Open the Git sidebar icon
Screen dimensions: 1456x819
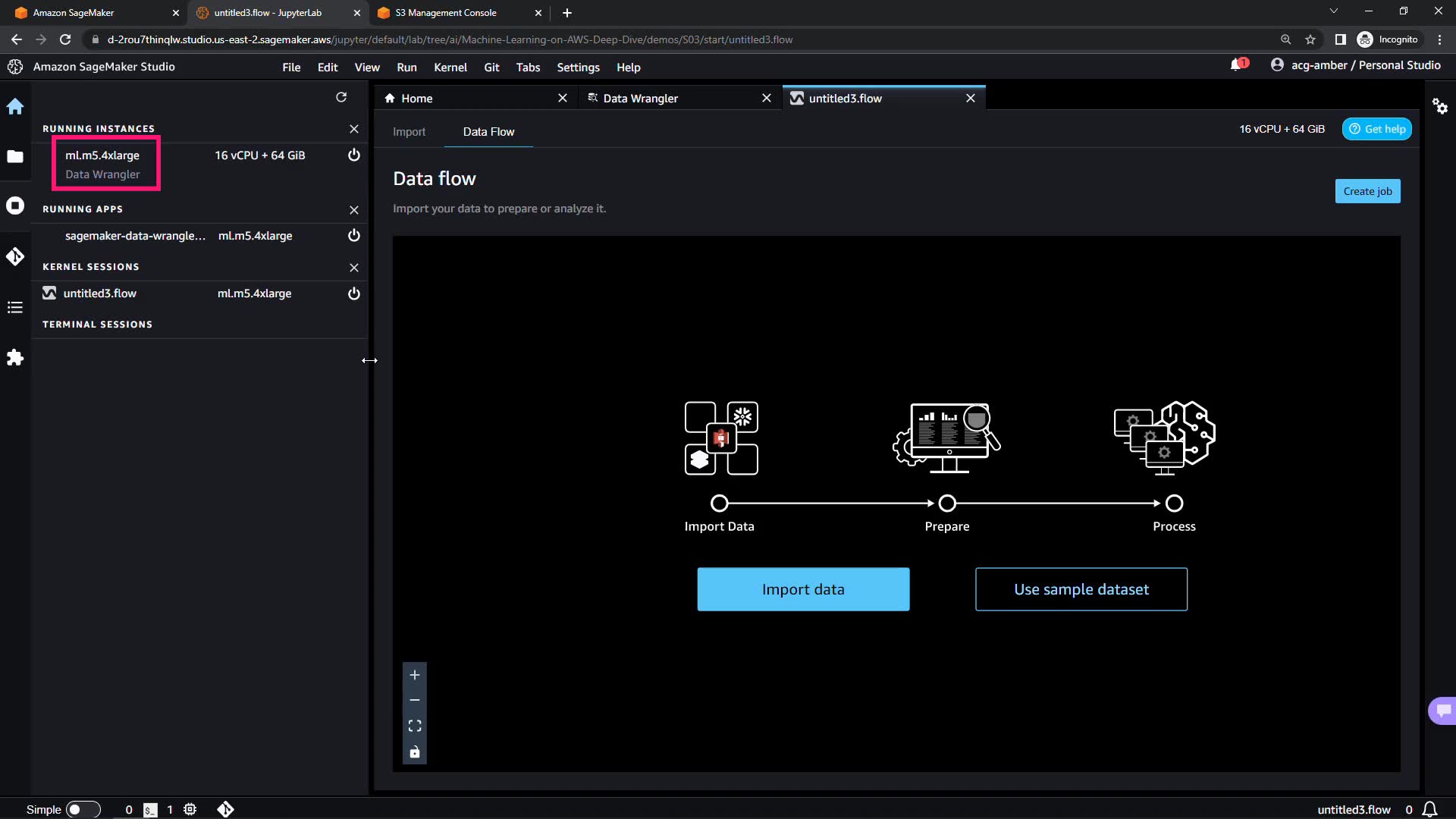(x=15, y=256)
